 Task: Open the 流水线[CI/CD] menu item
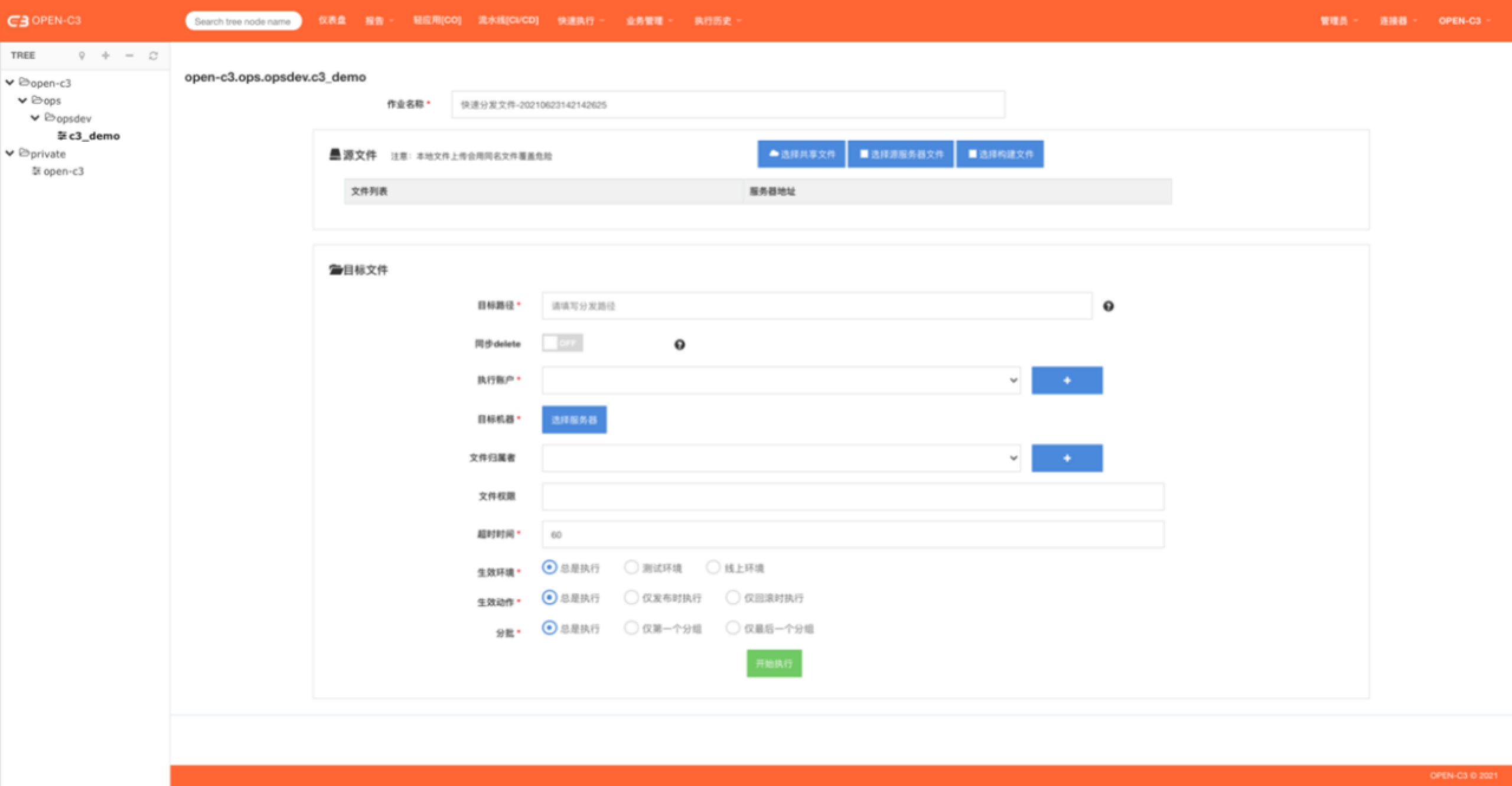[508, 21]
